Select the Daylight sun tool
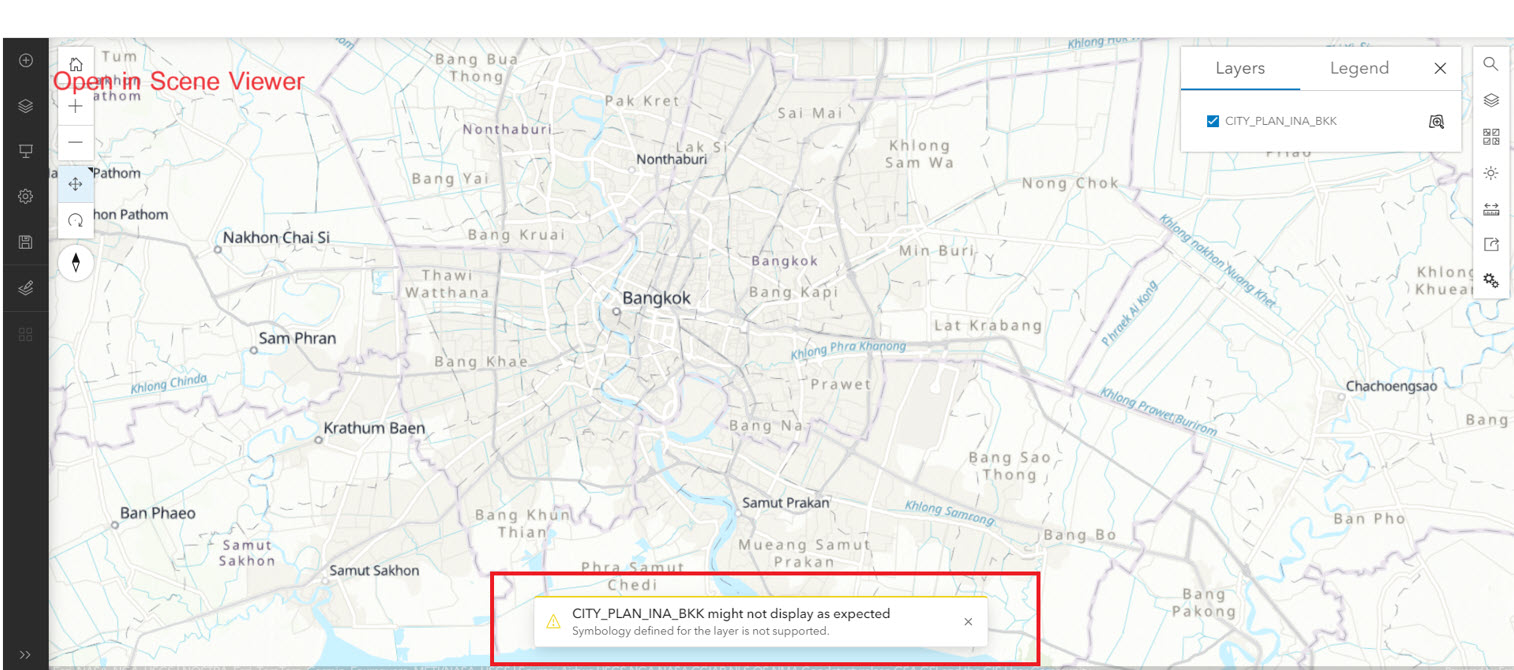Image resolution: width=1514 pixels, height=670 pixels. [x=1490, y=173]
